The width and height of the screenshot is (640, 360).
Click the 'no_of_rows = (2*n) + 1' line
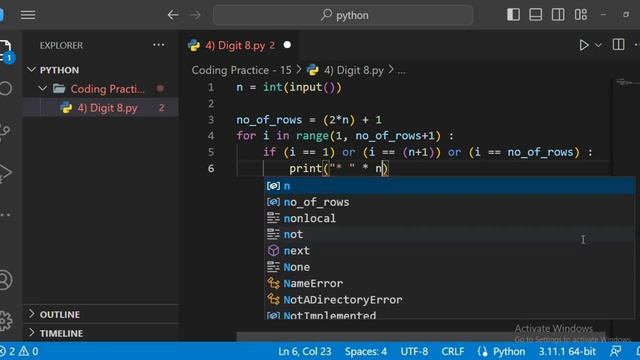(x=309, y=120)
